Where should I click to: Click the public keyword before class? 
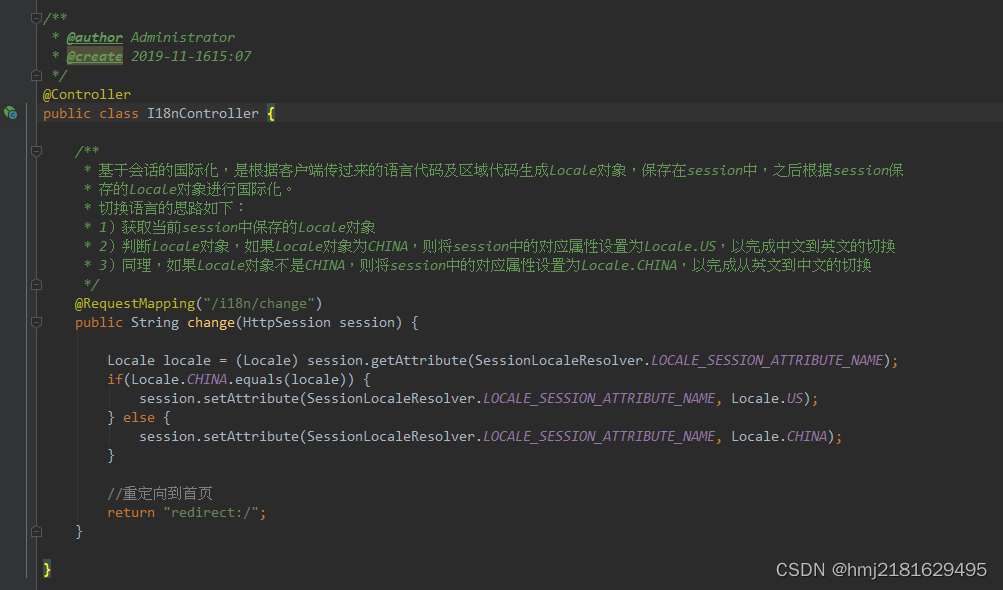tap(67, 113)
